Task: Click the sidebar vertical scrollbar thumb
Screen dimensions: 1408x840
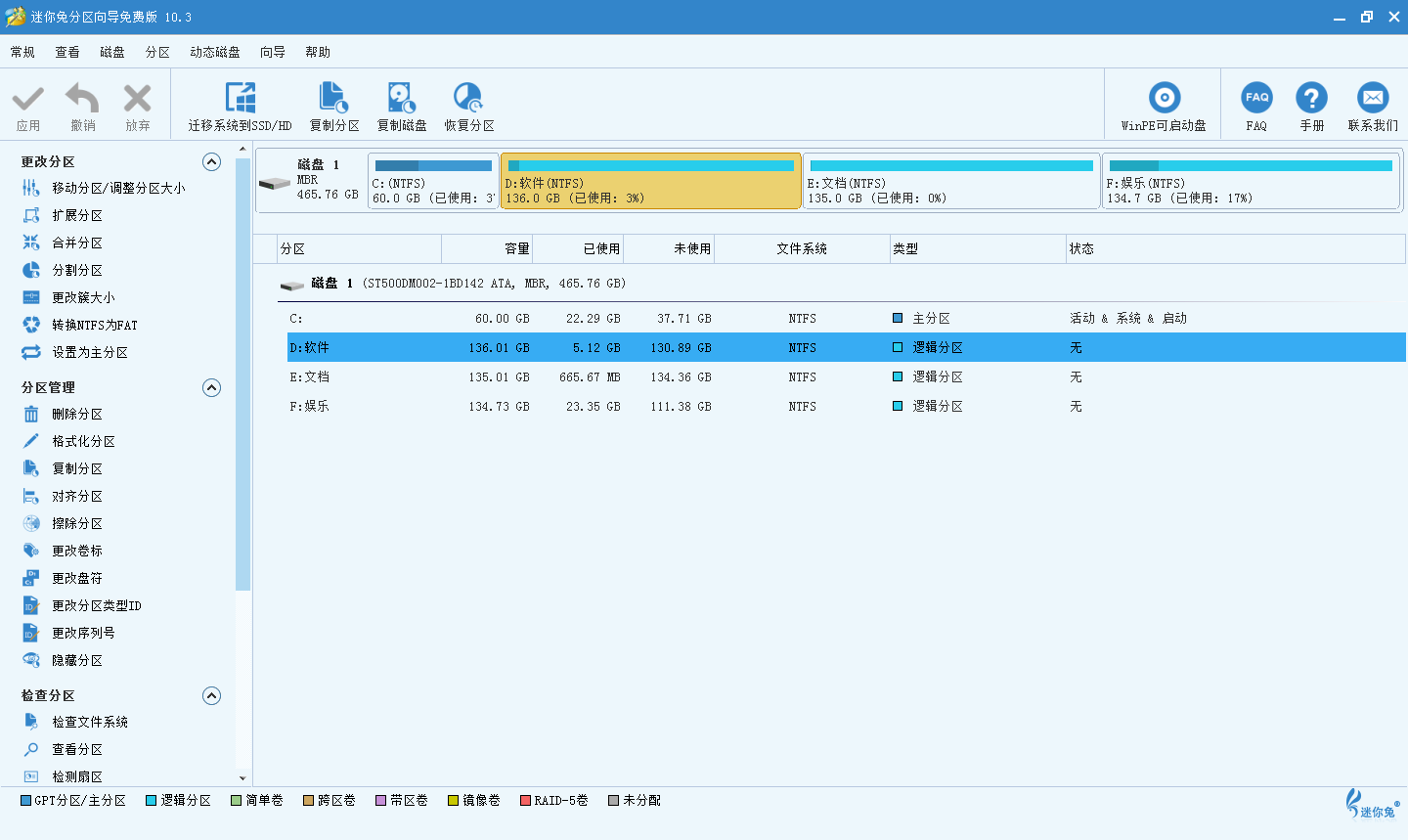Action: tap(243, 375)
